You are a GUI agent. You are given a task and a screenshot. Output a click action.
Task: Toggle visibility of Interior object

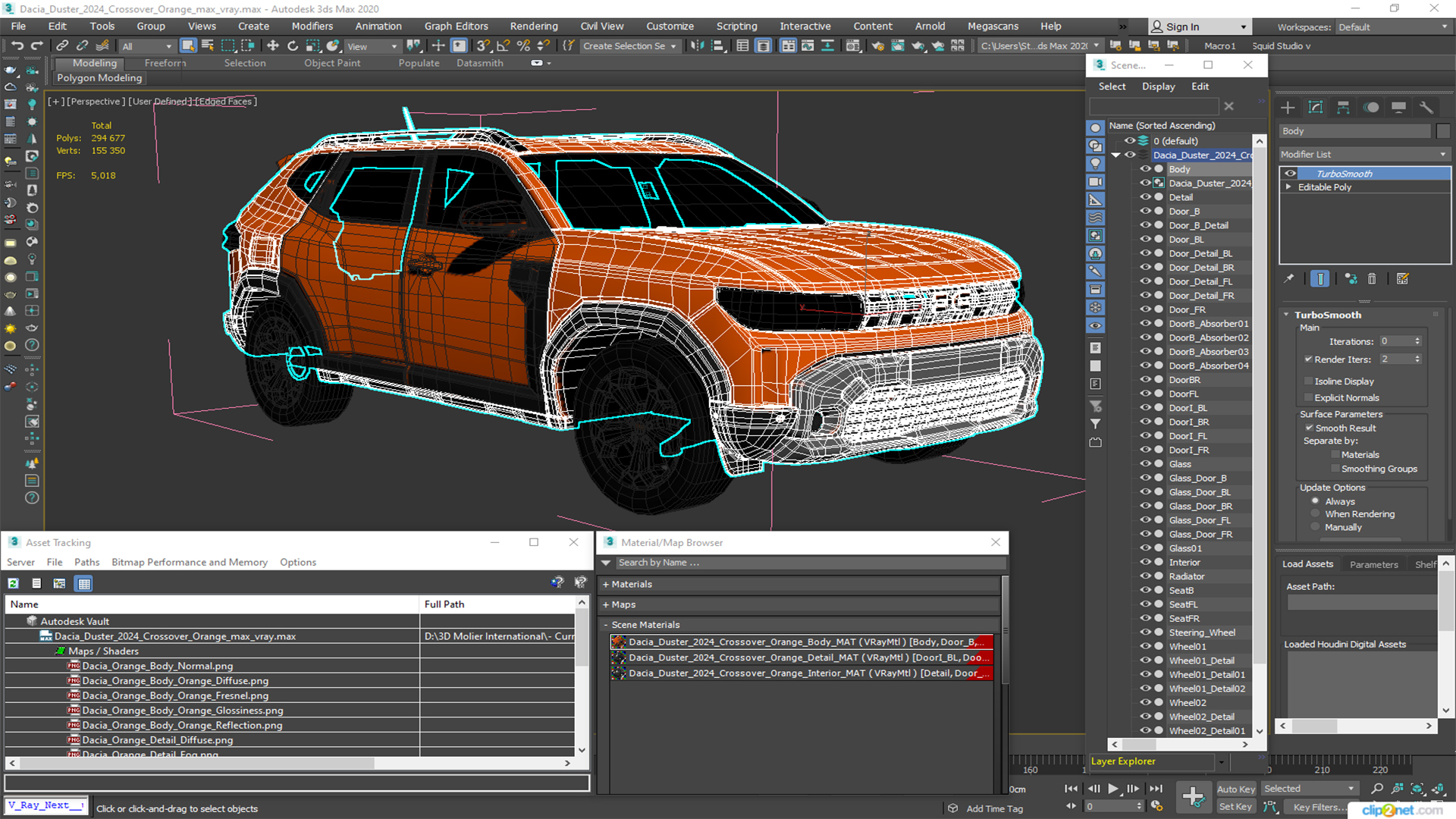click(1145, 563)
